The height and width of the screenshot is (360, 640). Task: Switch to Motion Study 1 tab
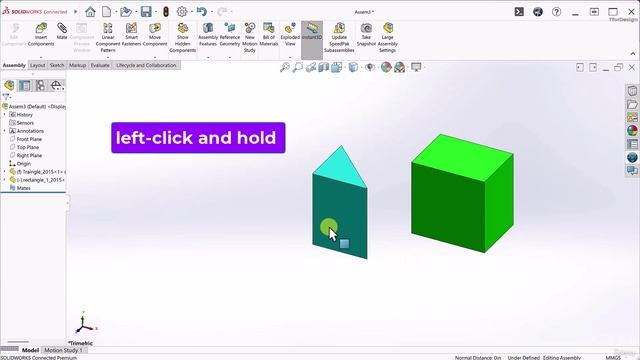point(63,350)
